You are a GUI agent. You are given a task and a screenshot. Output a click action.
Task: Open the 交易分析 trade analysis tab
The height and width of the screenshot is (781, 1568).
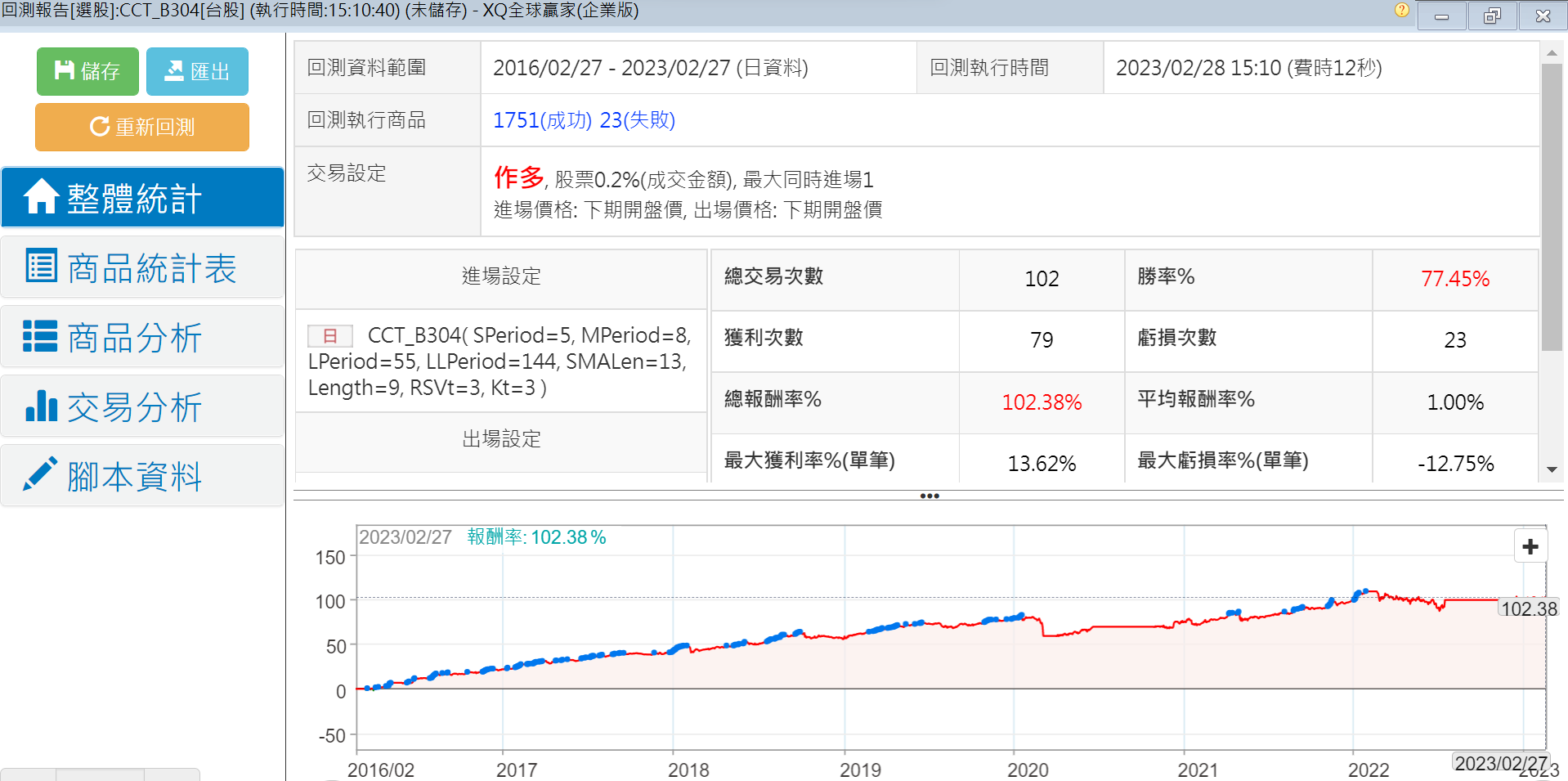click(142, 407)
